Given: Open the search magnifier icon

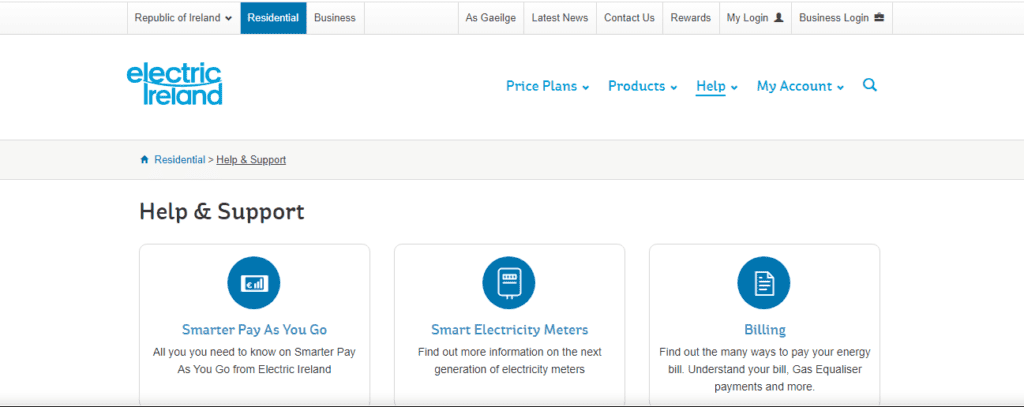Looking at the screenshot, I should (869, 85).
